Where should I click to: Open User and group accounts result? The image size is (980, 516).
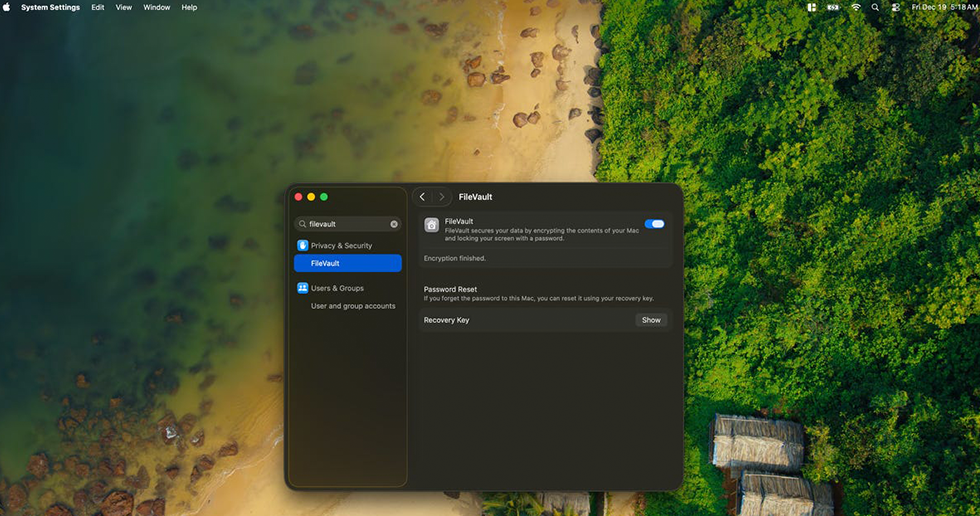[353, 306]
